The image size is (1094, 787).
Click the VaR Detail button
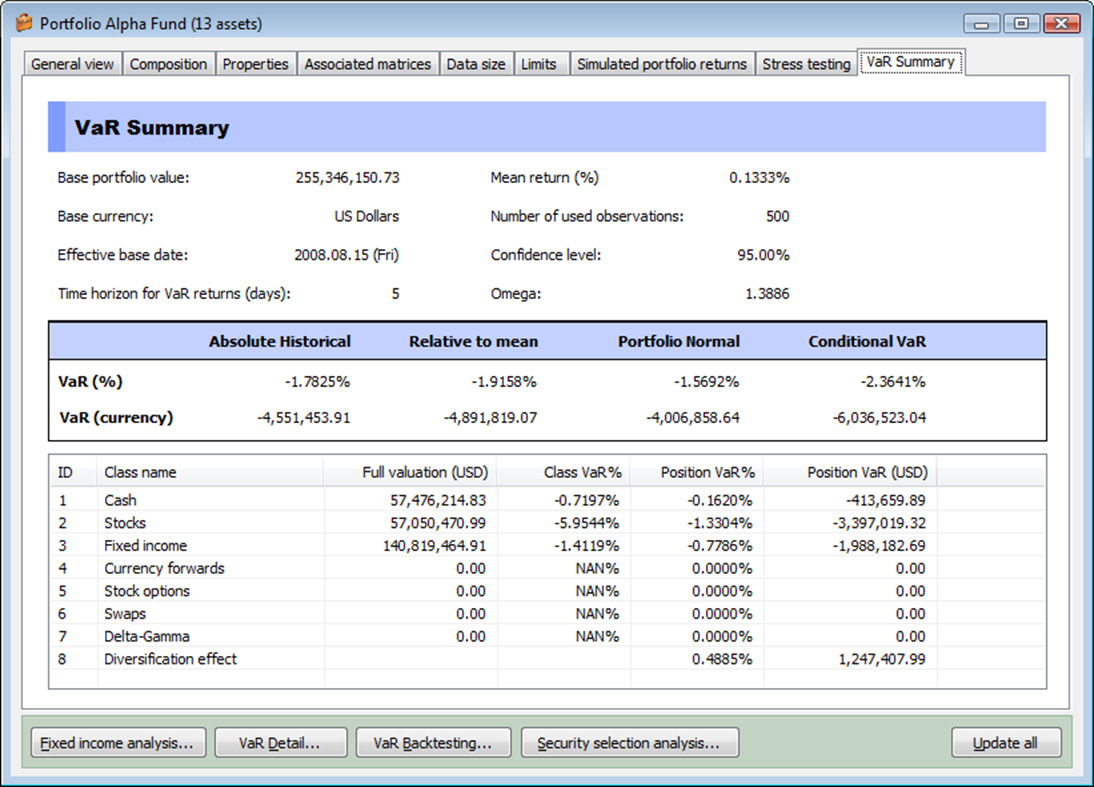coord(280,743)
